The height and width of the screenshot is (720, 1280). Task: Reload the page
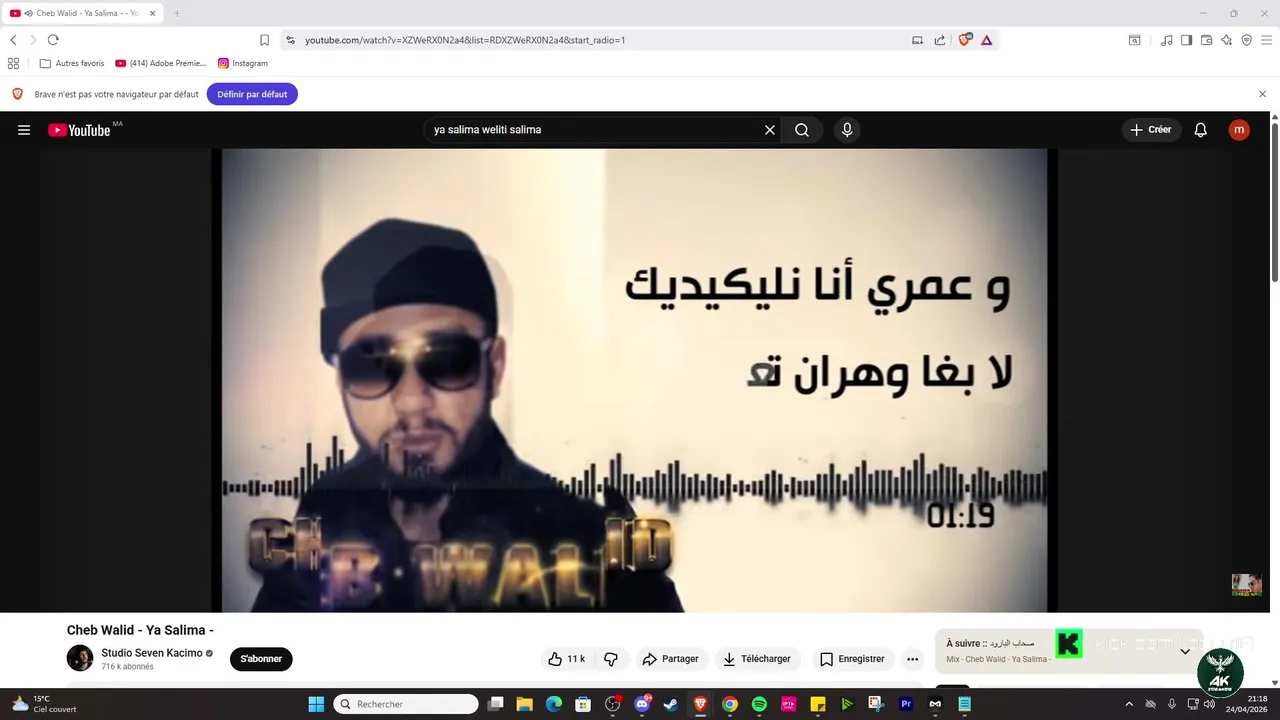tap(53, 40)
